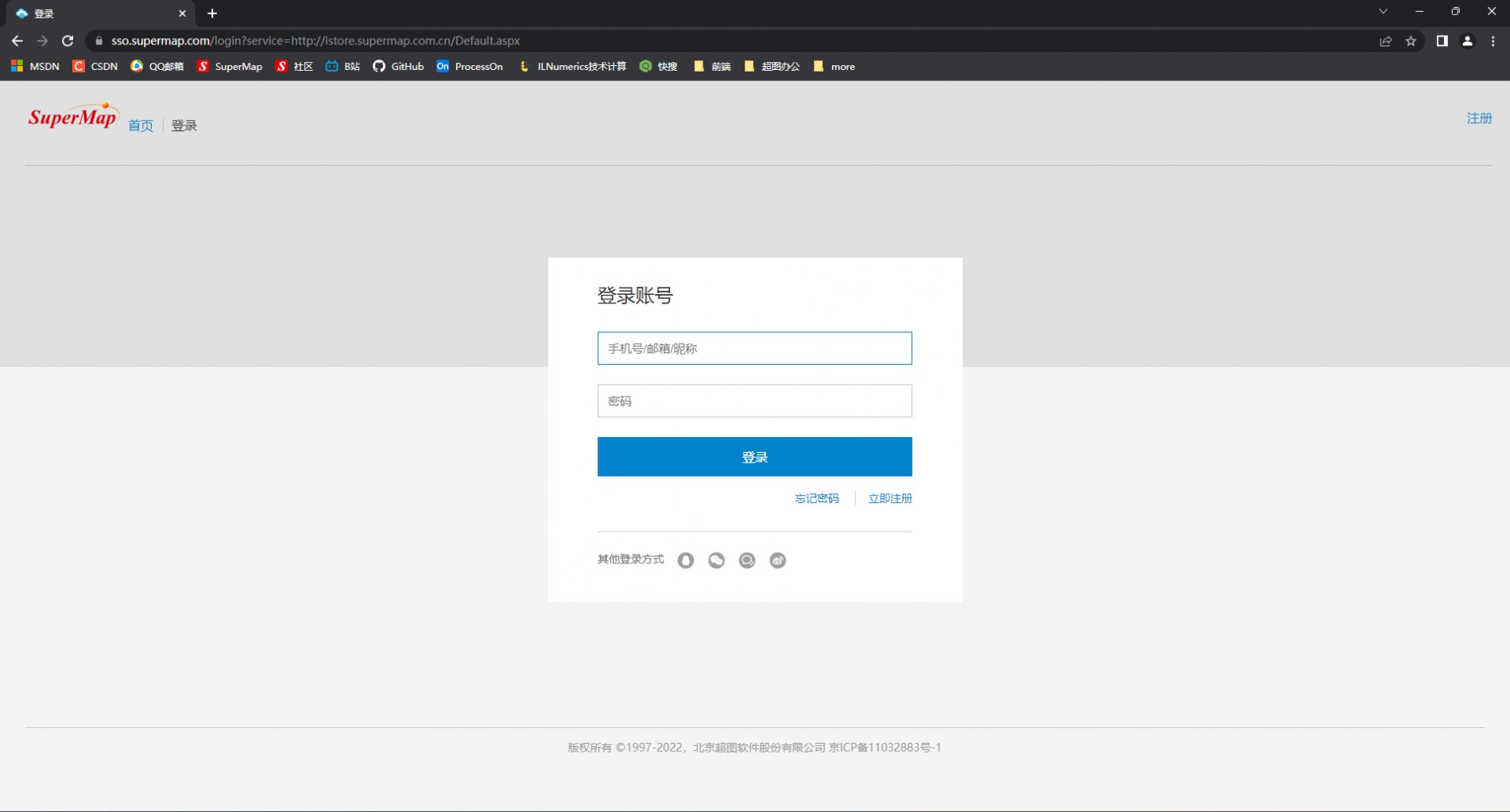Open the browser side panel
The height and width of the screenshot is (812, 1510).
(1442, 41)
